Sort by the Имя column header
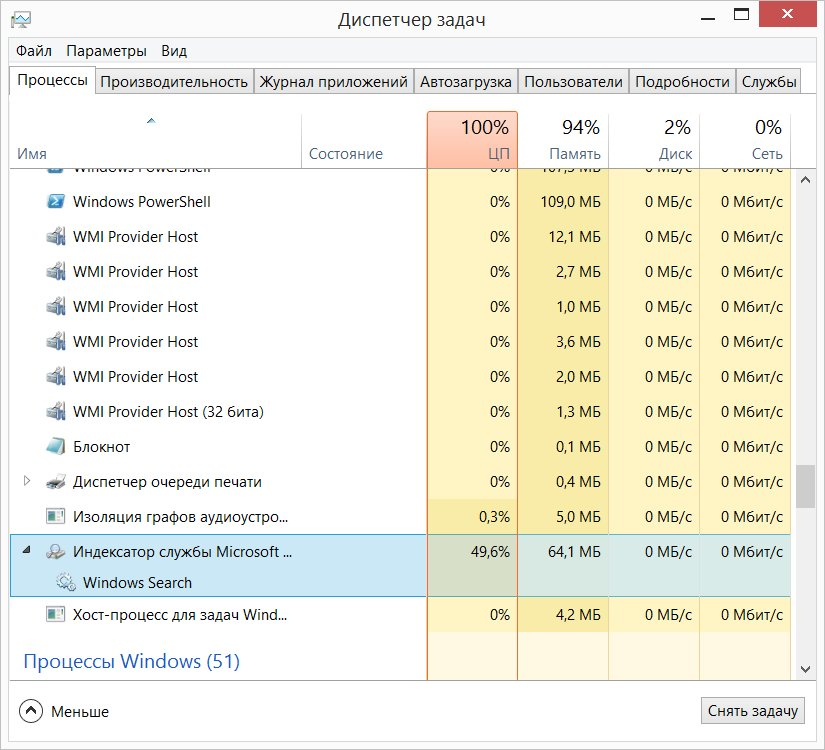Screen dimensions: 825x750 [x=155, y=140]
